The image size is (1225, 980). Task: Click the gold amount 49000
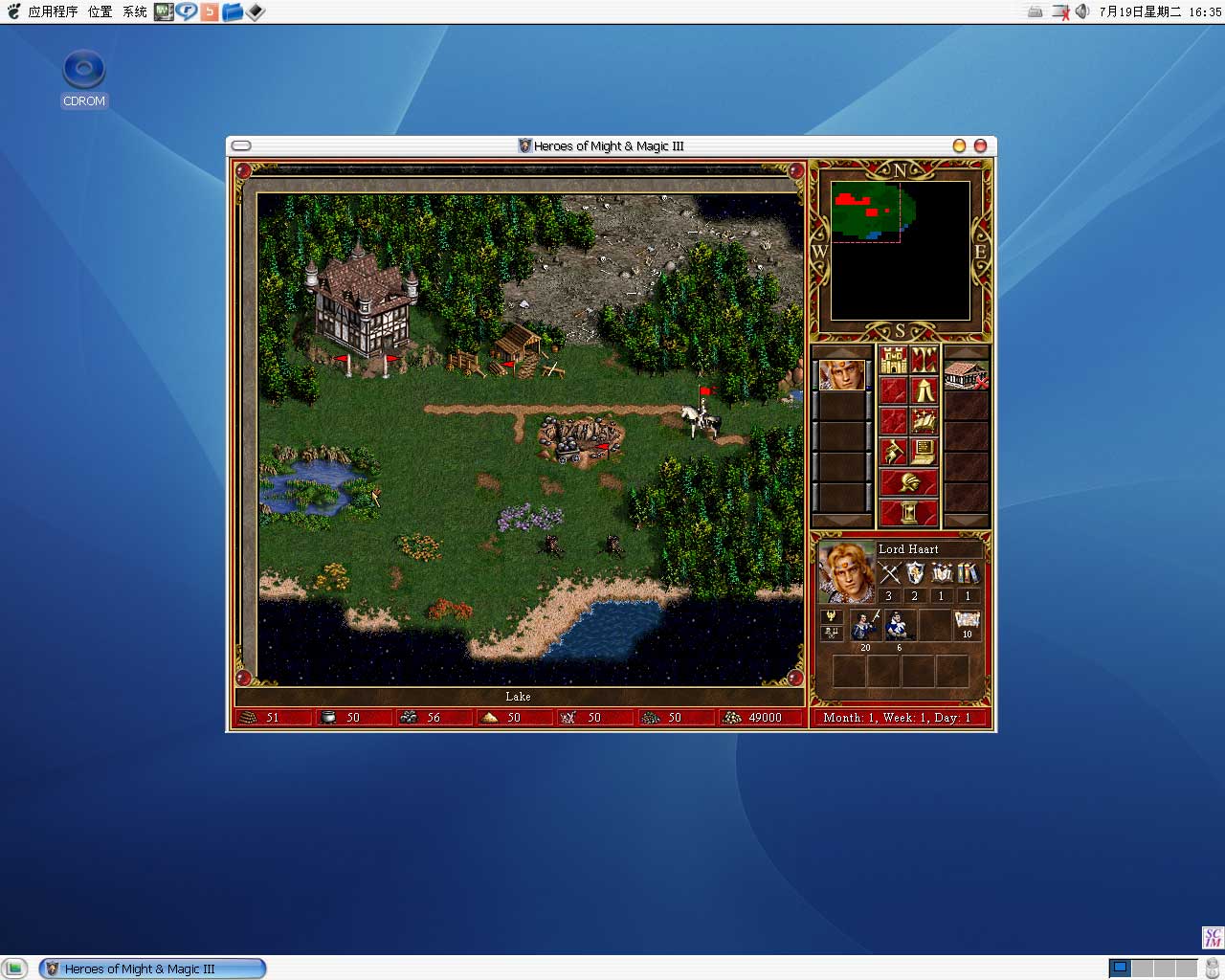coord(765,717)
